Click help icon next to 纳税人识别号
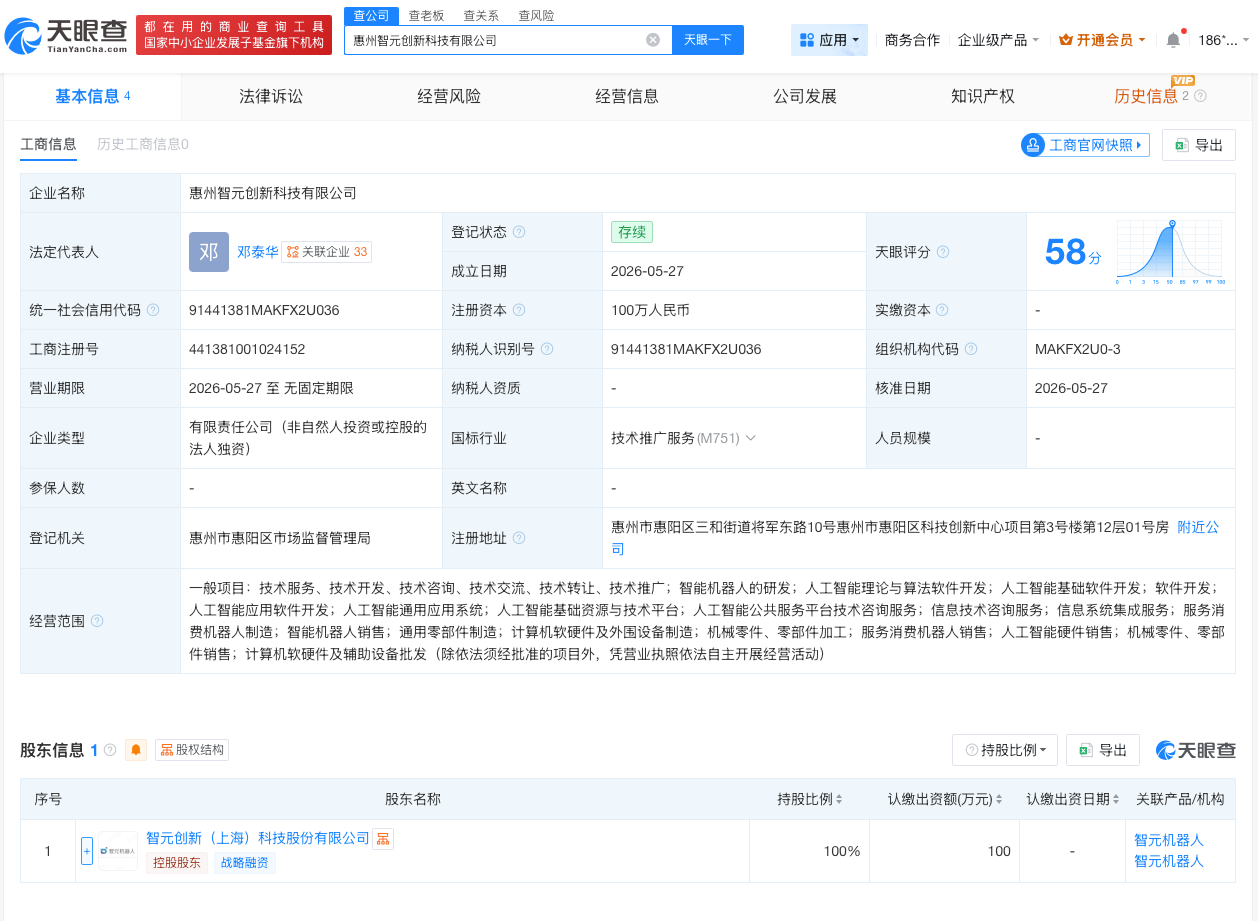The image size is (1258, 921). pos(547,349)
